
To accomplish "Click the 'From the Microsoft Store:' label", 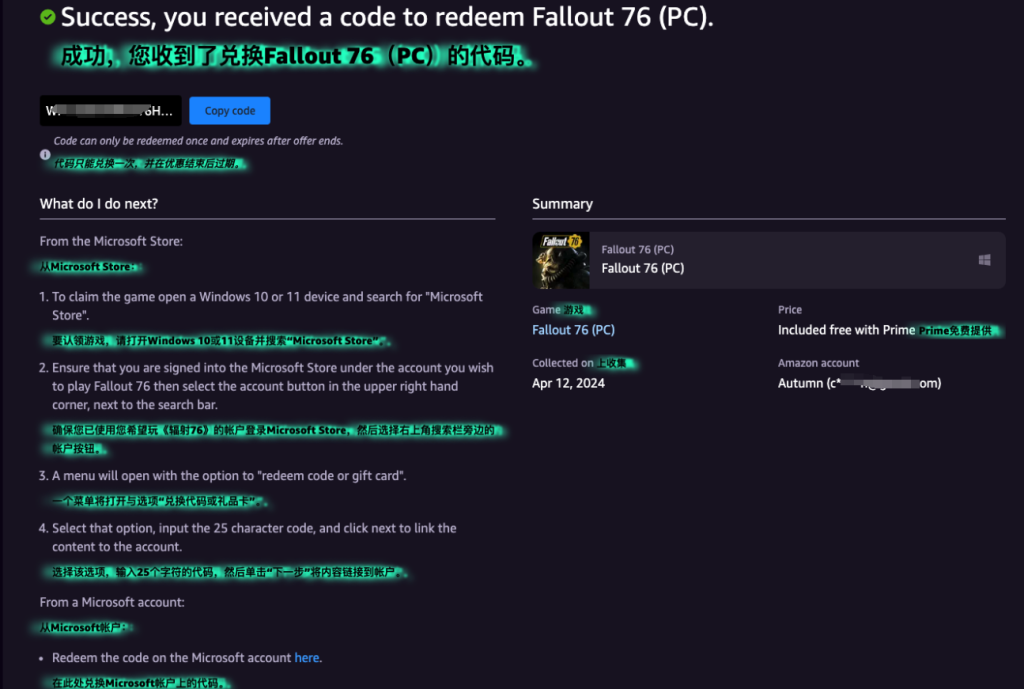I will pos(111,241).
